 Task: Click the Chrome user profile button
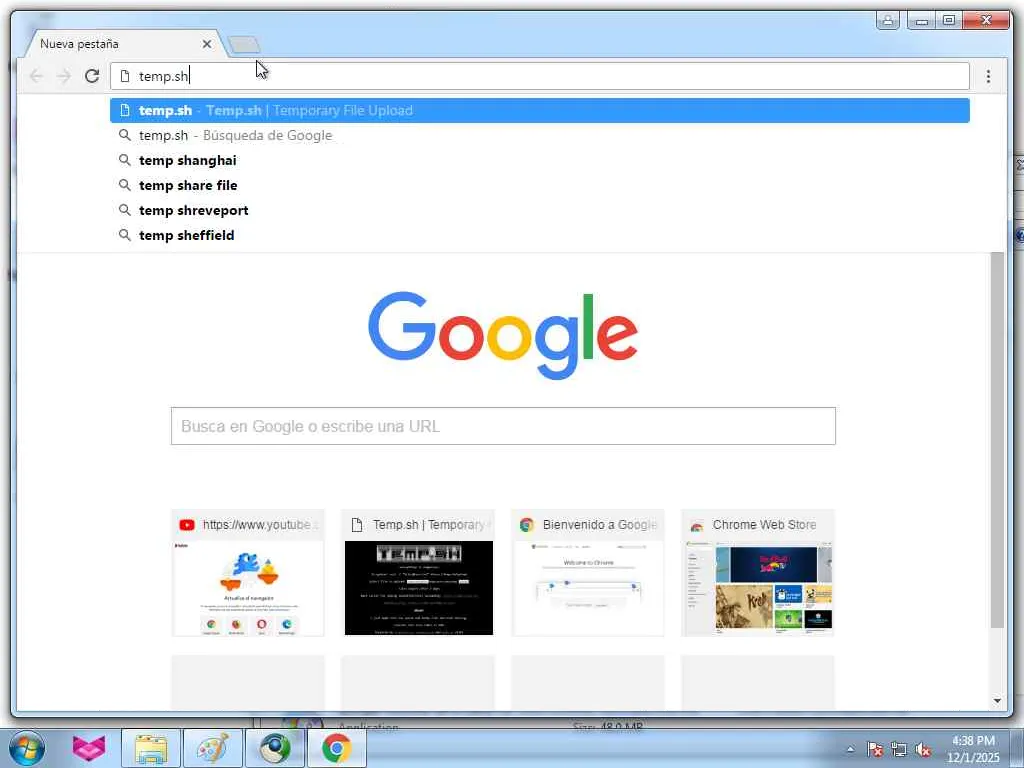(x=888, y=20)
